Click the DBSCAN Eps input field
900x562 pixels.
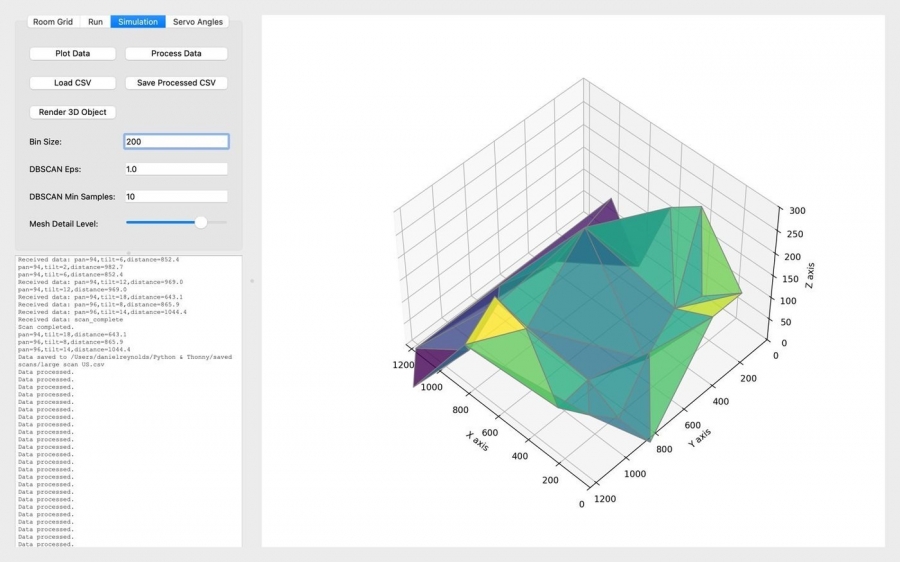click(176, 169)
